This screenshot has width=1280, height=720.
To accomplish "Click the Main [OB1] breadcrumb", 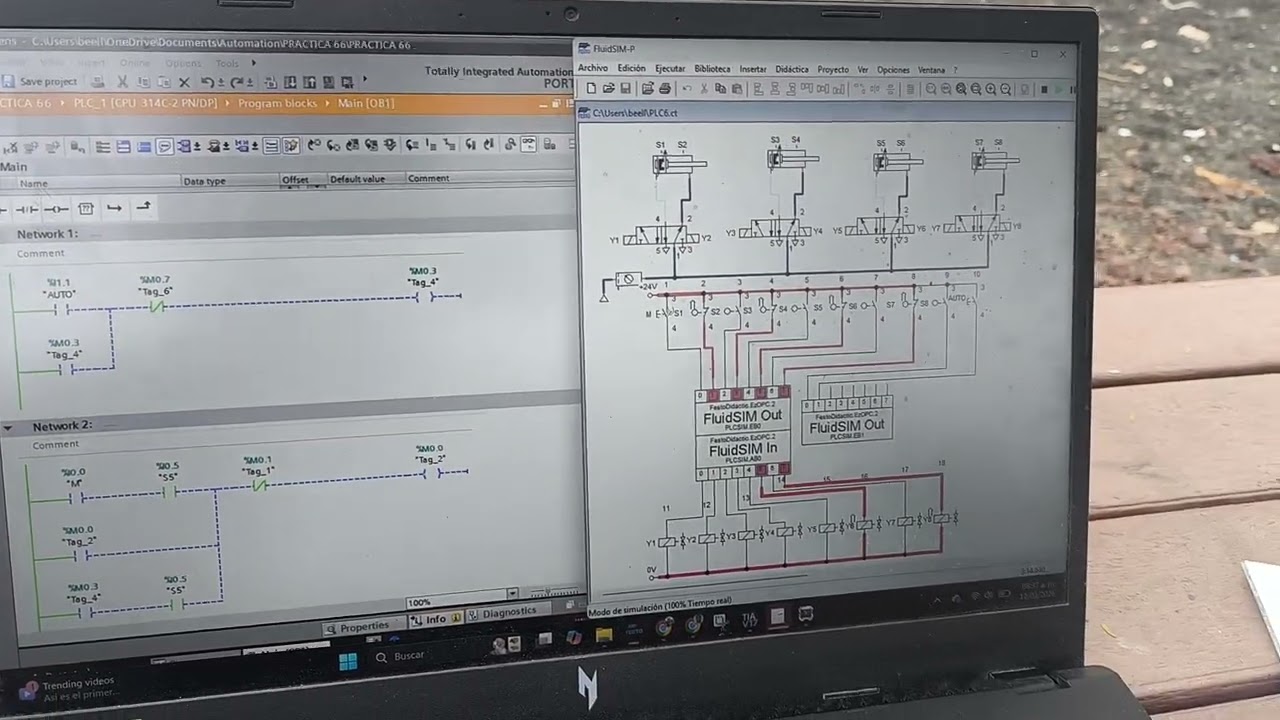I will [366, 104].
